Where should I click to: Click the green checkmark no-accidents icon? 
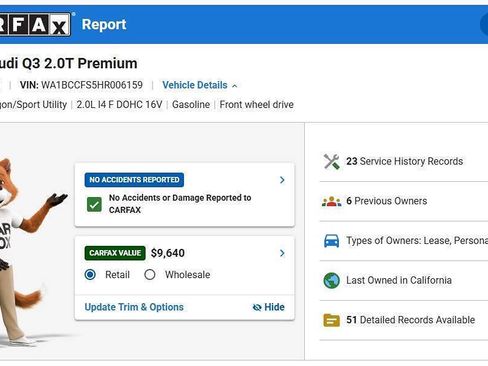coord(94,204)
